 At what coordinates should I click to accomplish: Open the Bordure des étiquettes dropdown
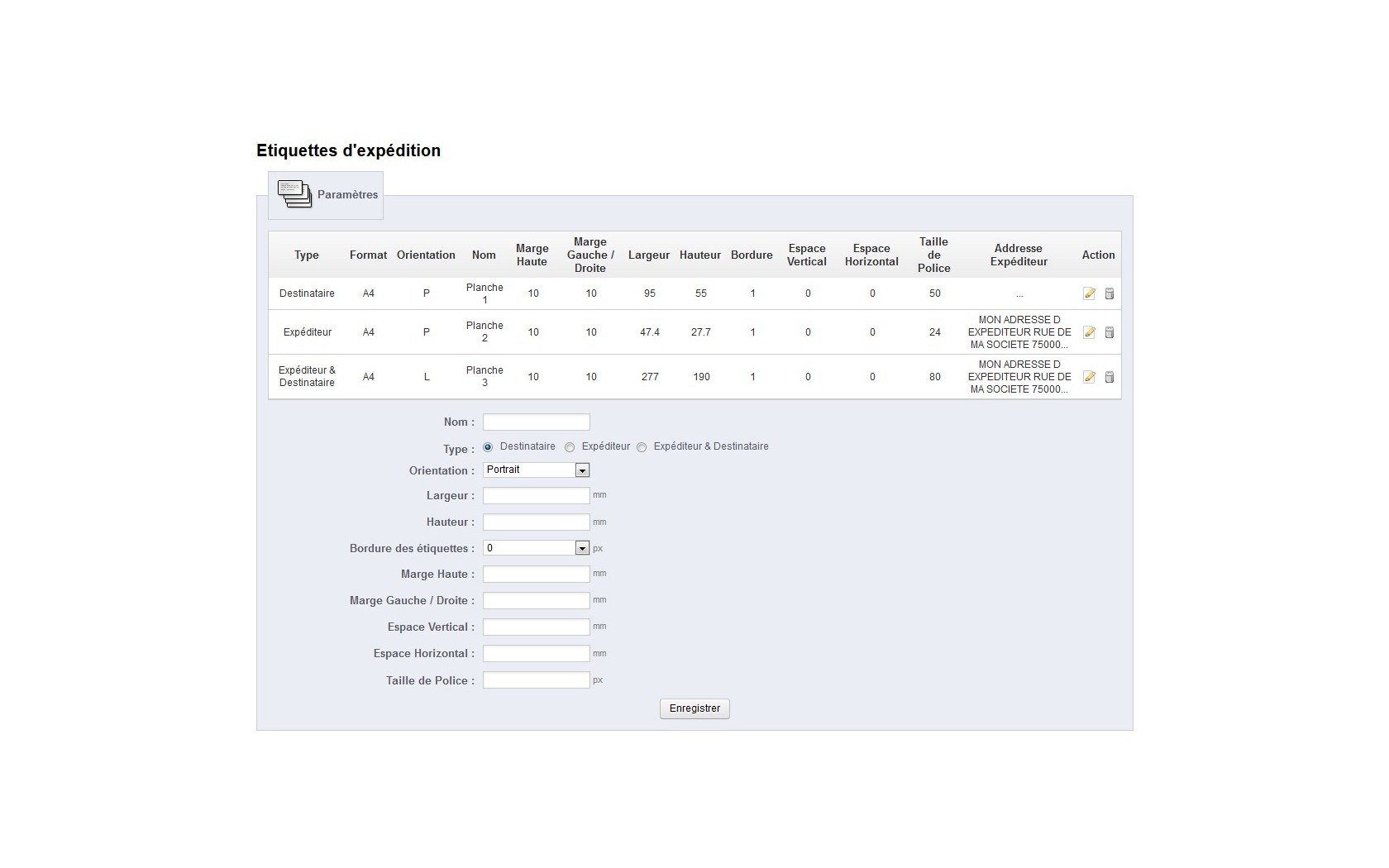coord(536,548)
